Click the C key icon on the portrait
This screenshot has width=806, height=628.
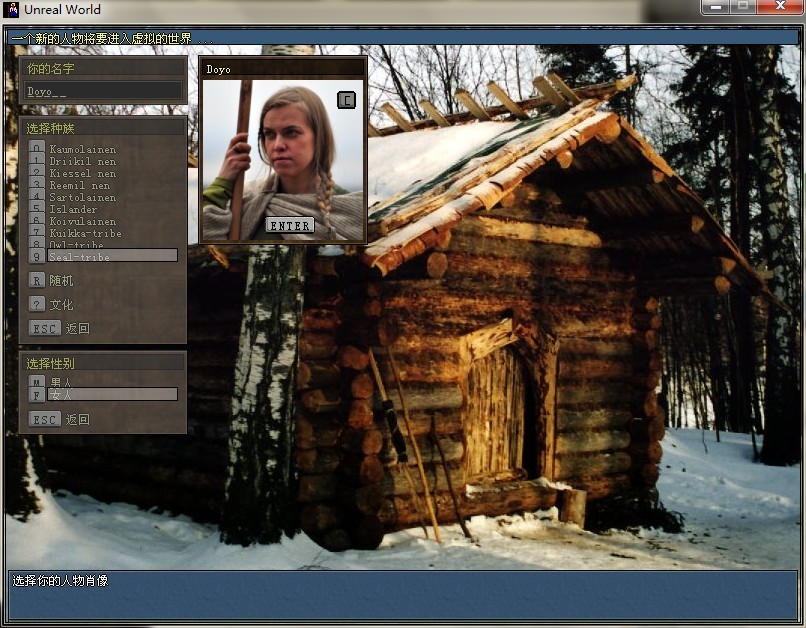[346, 100]
